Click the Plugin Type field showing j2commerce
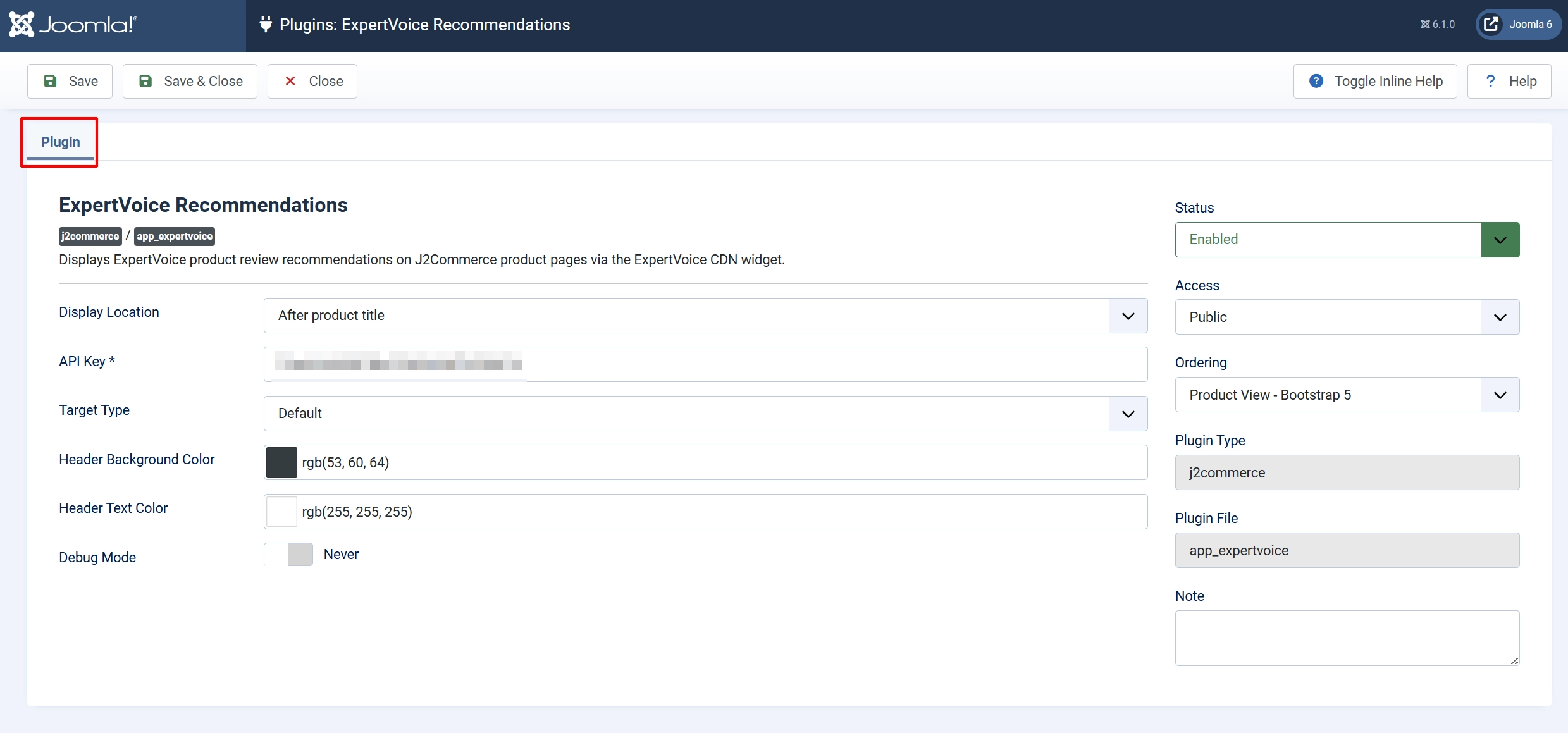Image resolution: width=1568 pixels, height=733 pixels. 1347,472
